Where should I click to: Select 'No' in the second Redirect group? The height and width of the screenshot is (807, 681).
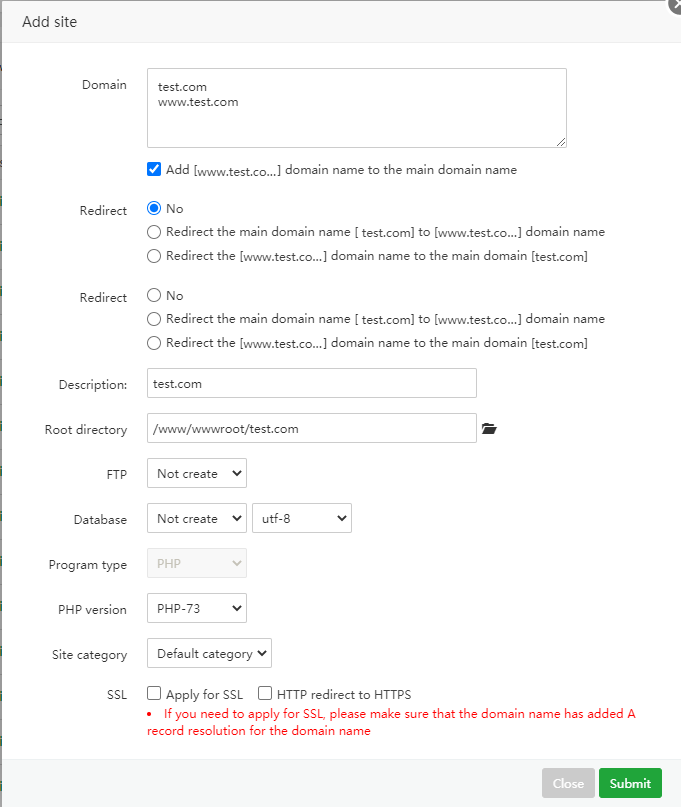click(154, 296)
